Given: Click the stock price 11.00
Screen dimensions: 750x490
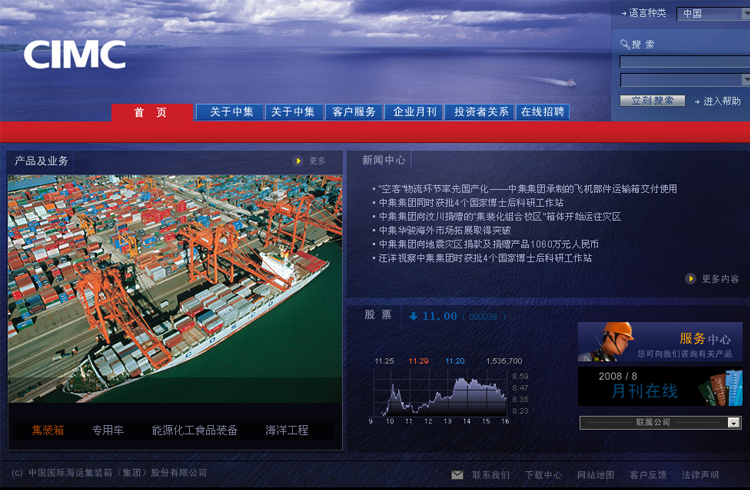Looking at the screenshot, I should 440,316.
